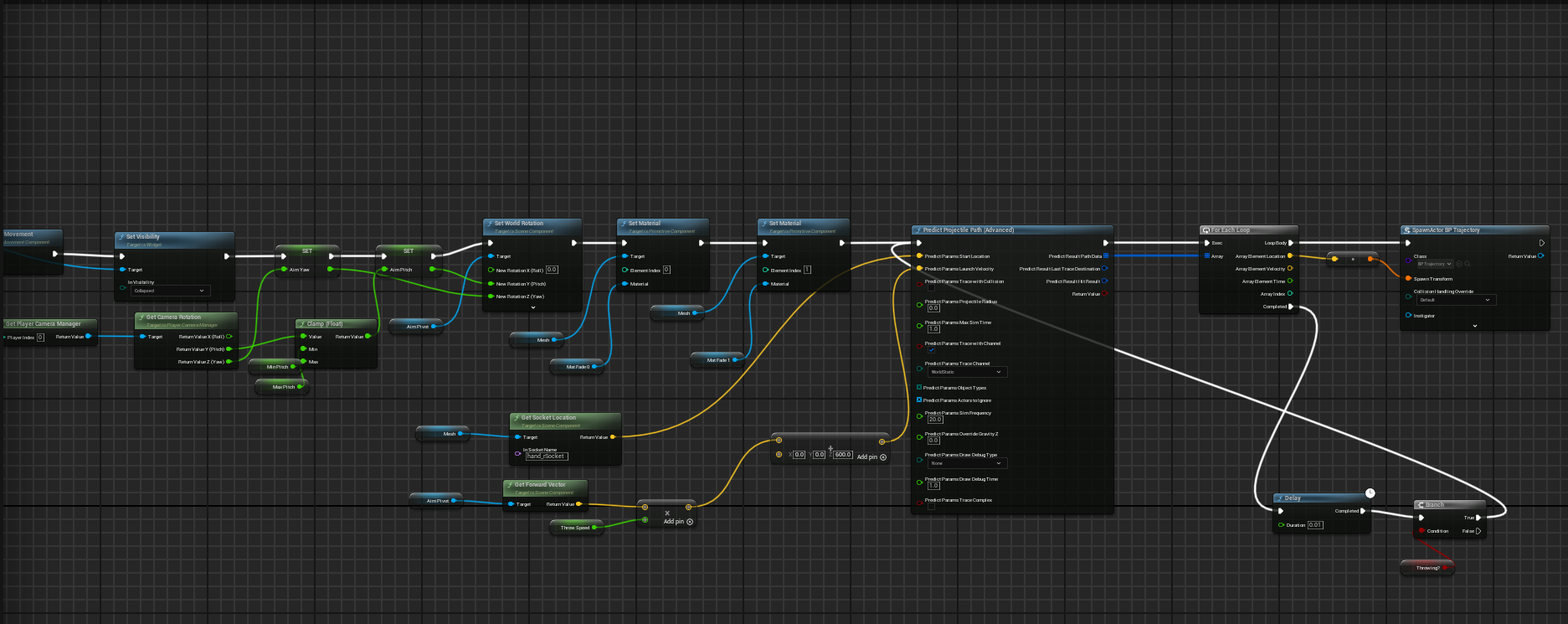Expand Set World Rotation node options

point(533,307)
